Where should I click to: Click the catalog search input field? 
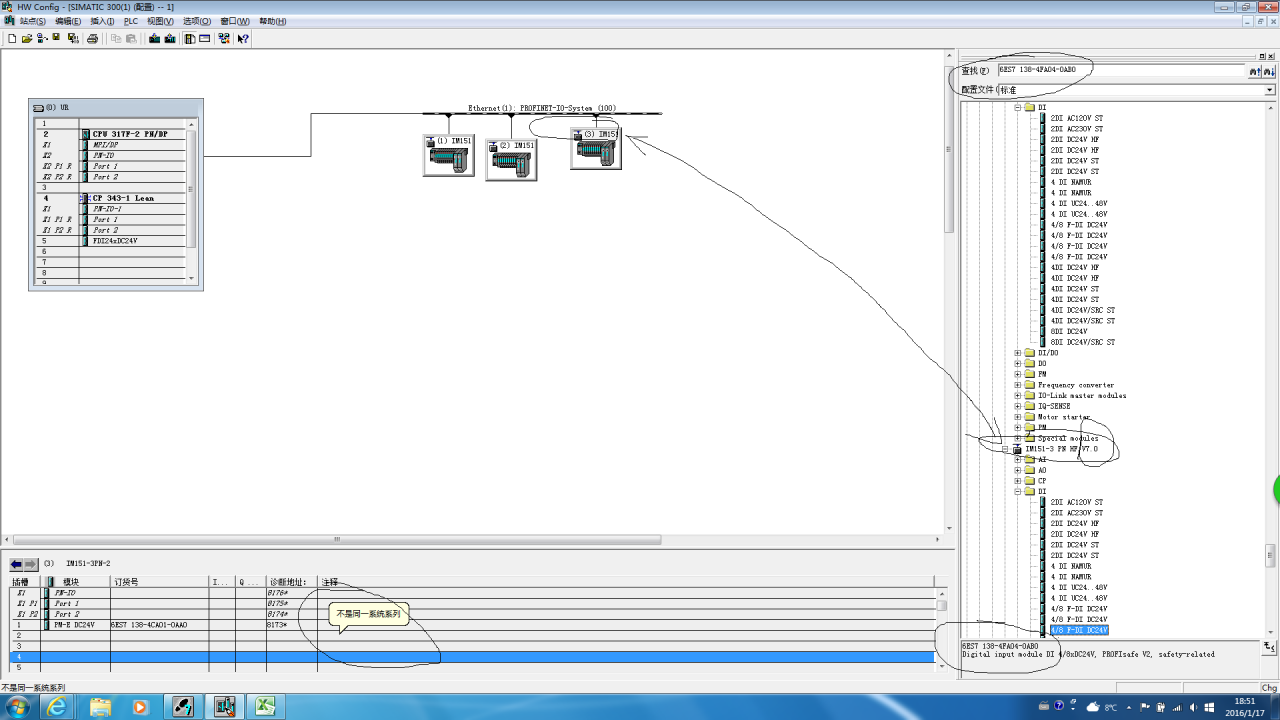[1120, 71]
